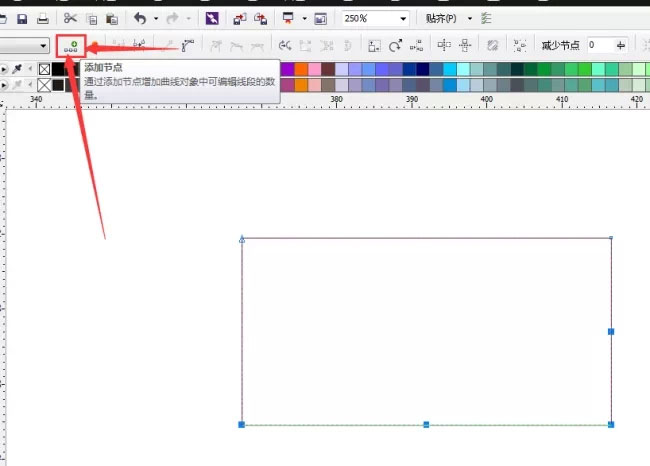Click the Convert to Curve icon

click(x=188, y=45)
